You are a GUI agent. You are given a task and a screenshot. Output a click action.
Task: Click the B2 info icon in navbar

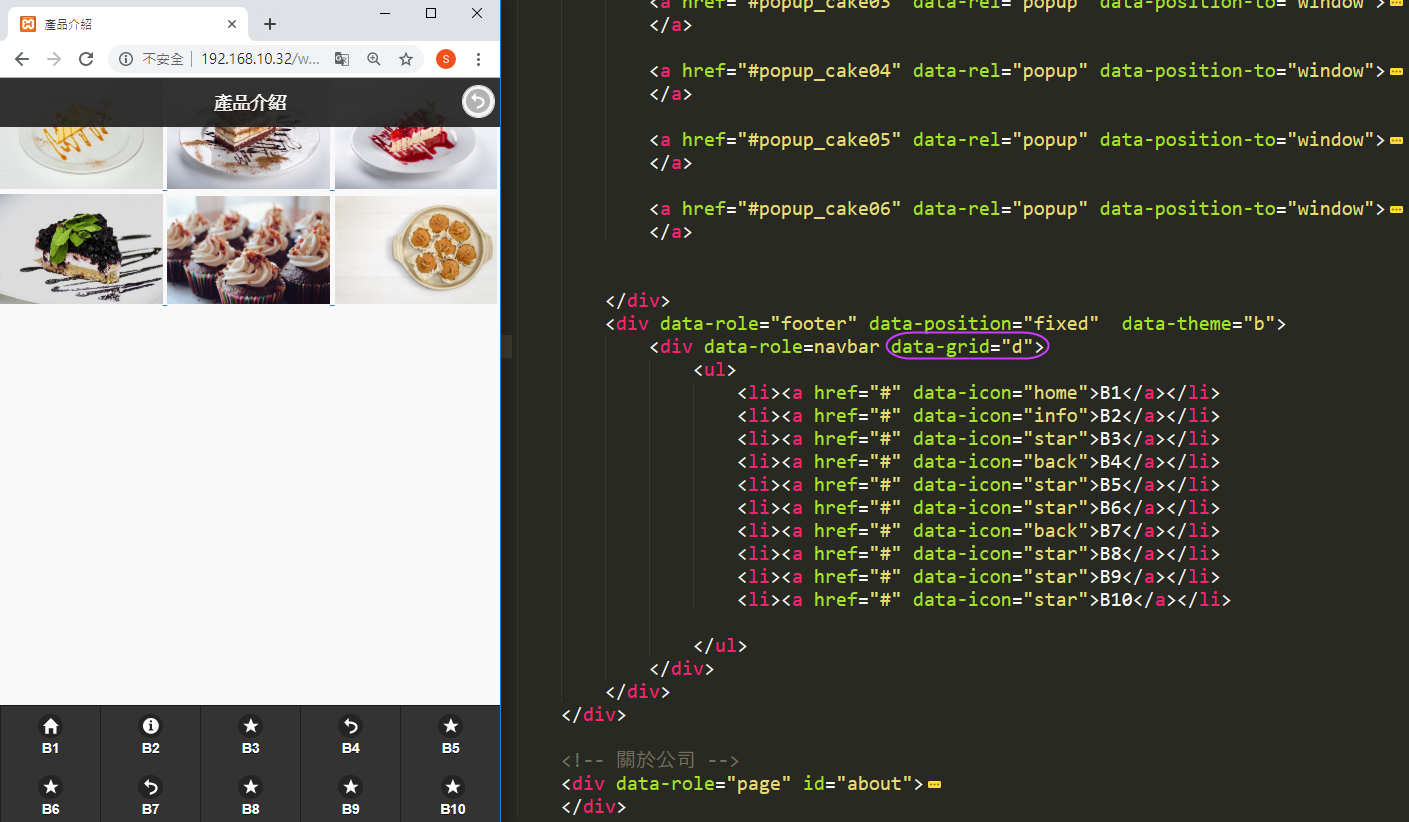coord(150,727)
